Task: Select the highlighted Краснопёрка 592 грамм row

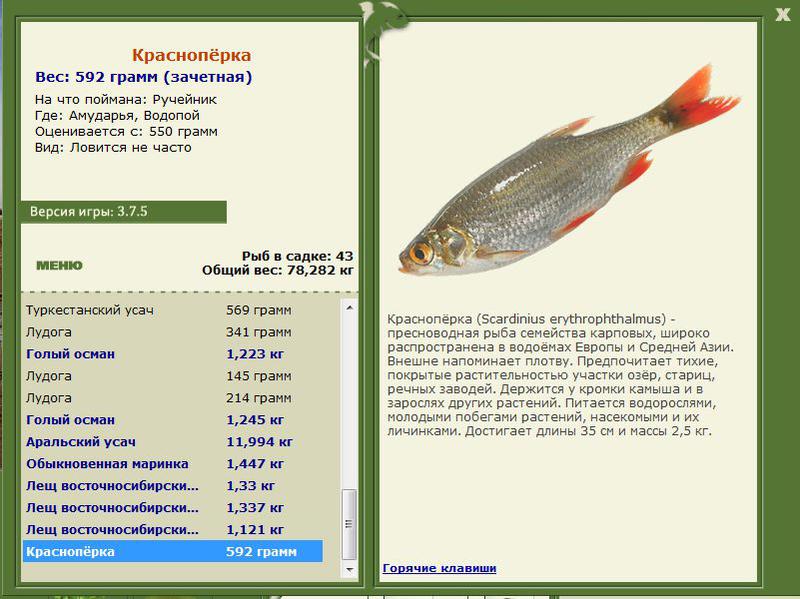Action: tap(172, 551)
